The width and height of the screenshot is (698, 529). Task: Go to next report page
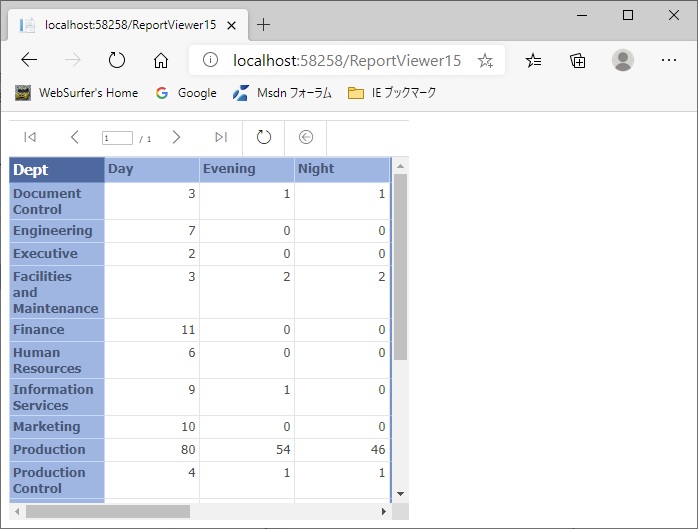pyautogui.click(x=176, y=137)
